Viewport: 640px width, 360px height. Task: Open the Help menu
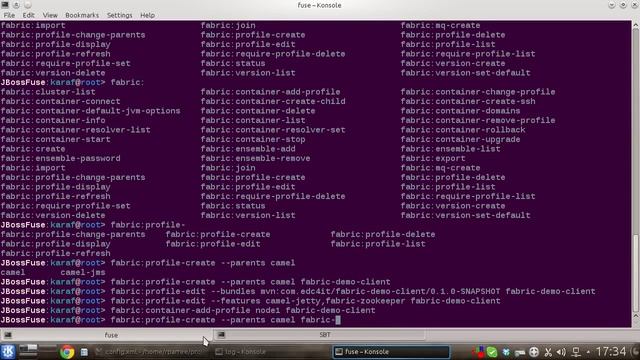147,15
